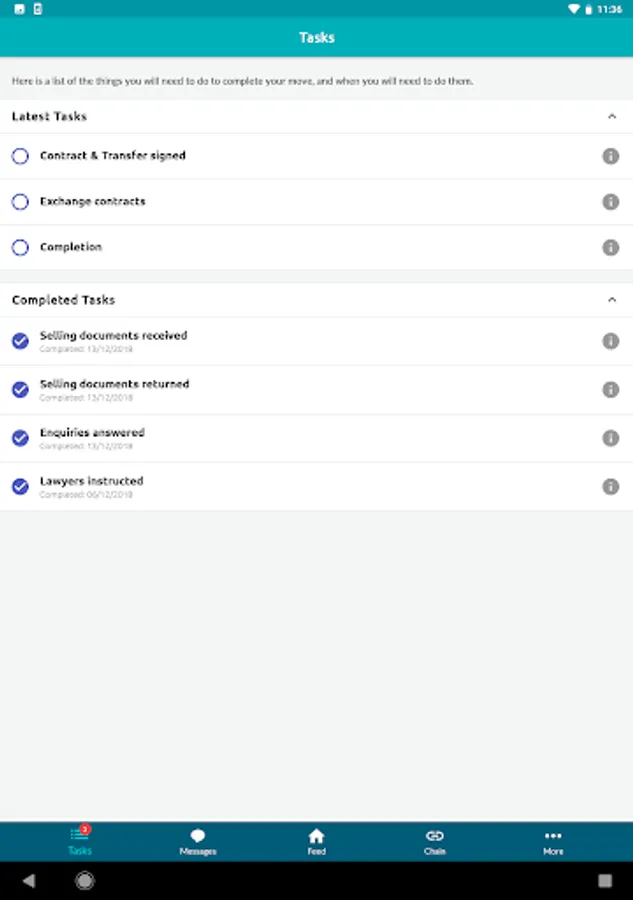Select the Chain icon in bottom navigation

pyautogui.click(x=435, y=841)
